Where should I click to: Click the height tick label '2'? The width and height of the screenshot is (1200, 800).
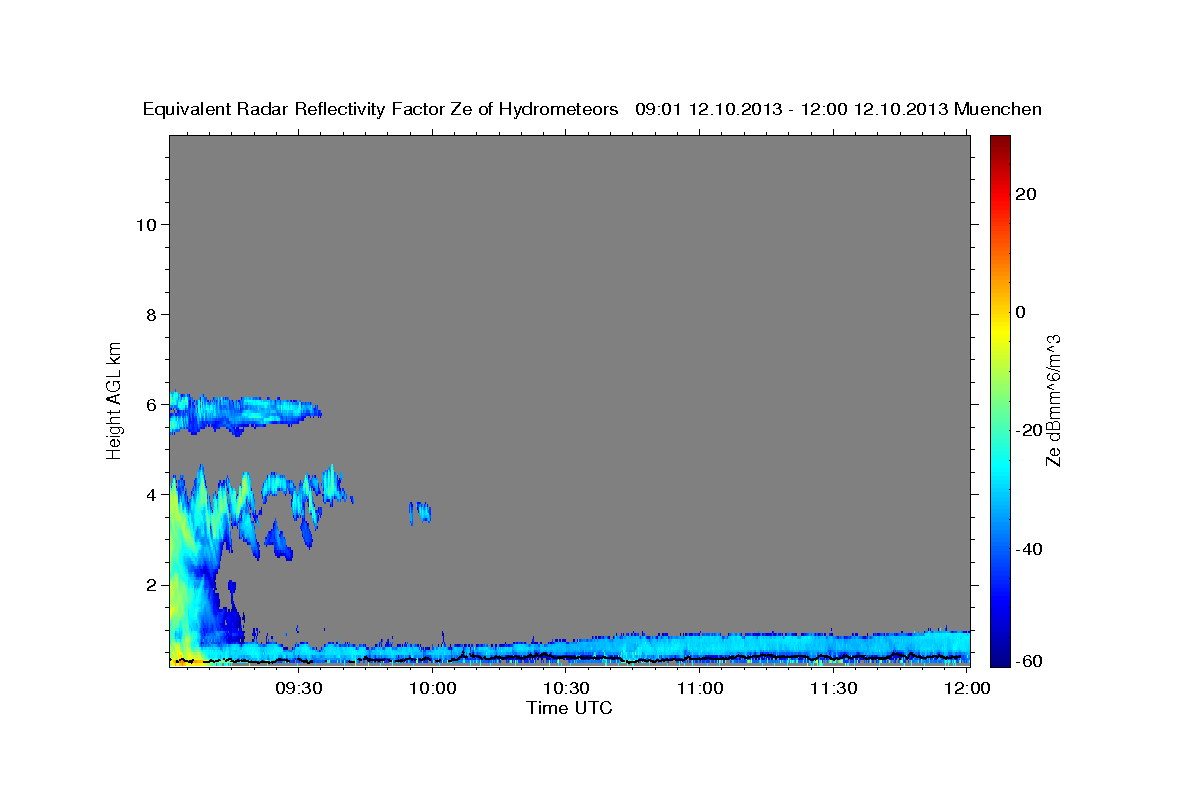click(152, 585)
